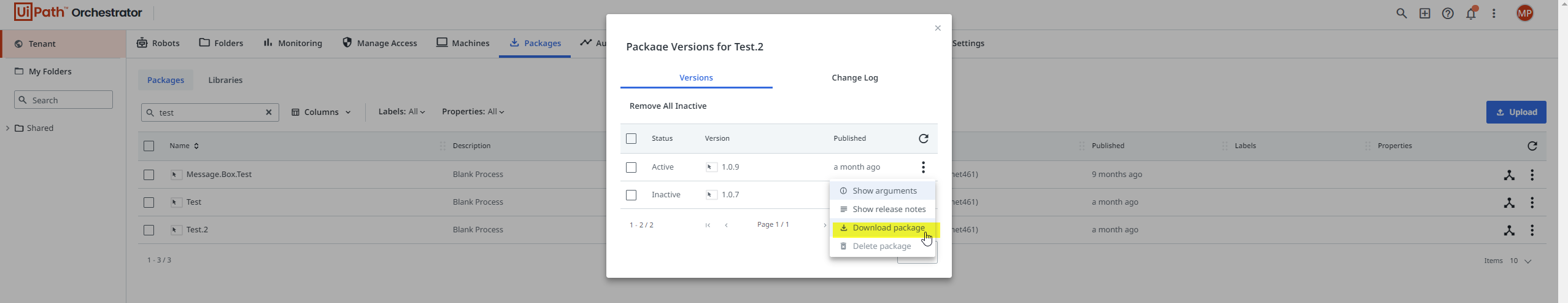This screenshot has height=303, width=1568.
Task: Clear the test search text
Action: click(x=269, y=112)
